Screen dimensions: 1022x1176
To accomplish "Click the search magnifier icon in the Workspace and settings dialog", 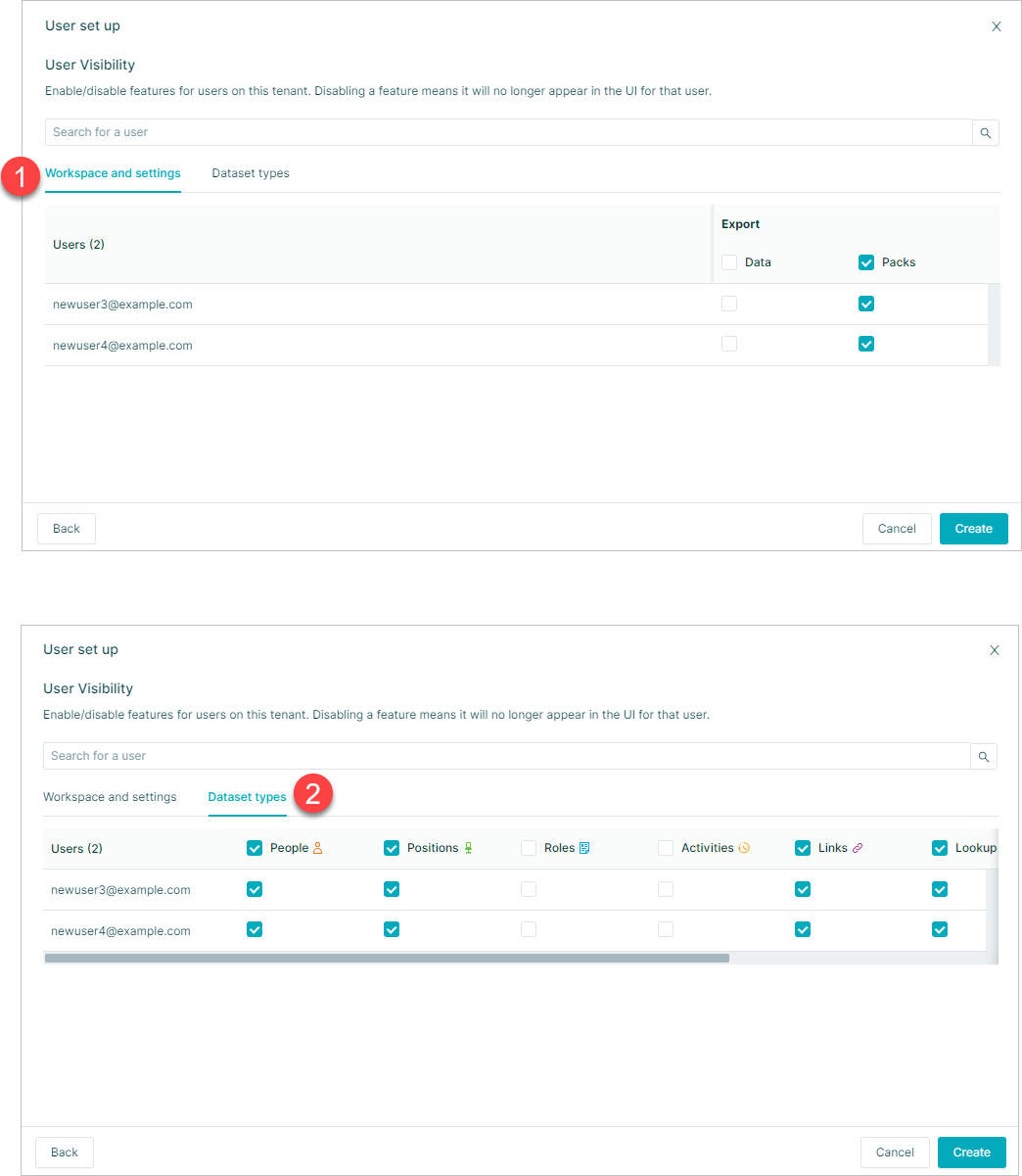I will pyautogui.click(x=986, y=133).
